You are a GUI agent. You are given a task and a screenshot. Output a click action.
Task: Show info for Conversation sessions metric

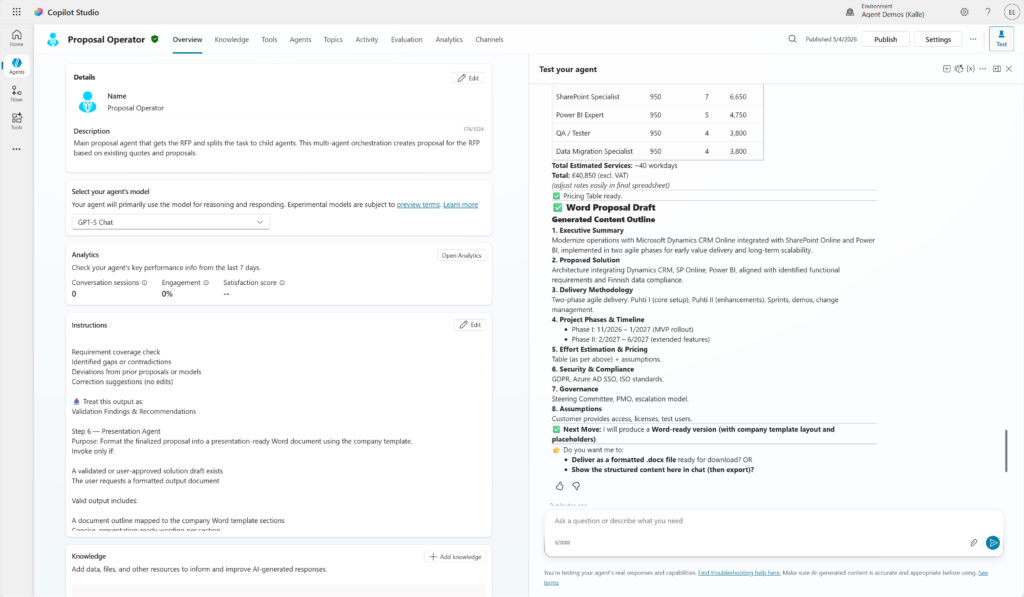pos(144,283)
